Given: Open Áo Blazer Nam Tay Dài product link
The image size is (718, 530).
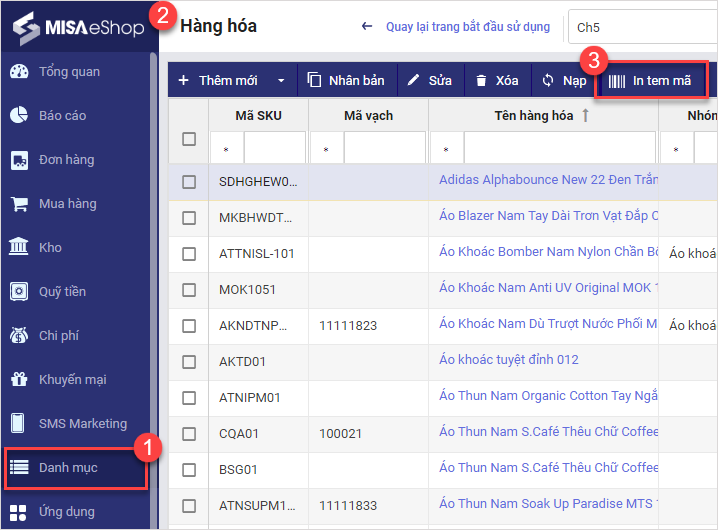Looking at the screenshot, I should point(548,216).
